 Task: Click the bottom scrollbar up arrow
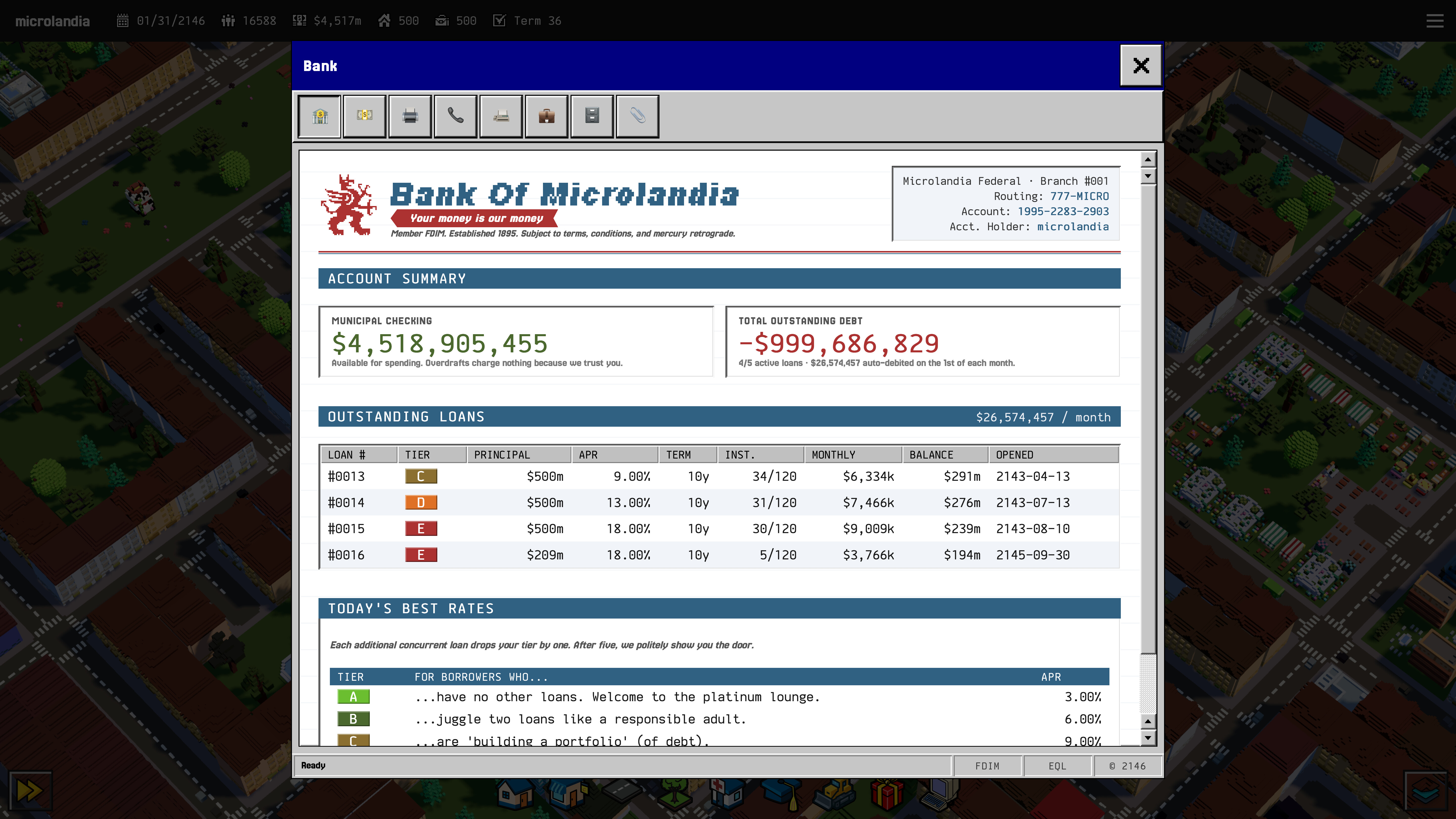[1147, 722]
